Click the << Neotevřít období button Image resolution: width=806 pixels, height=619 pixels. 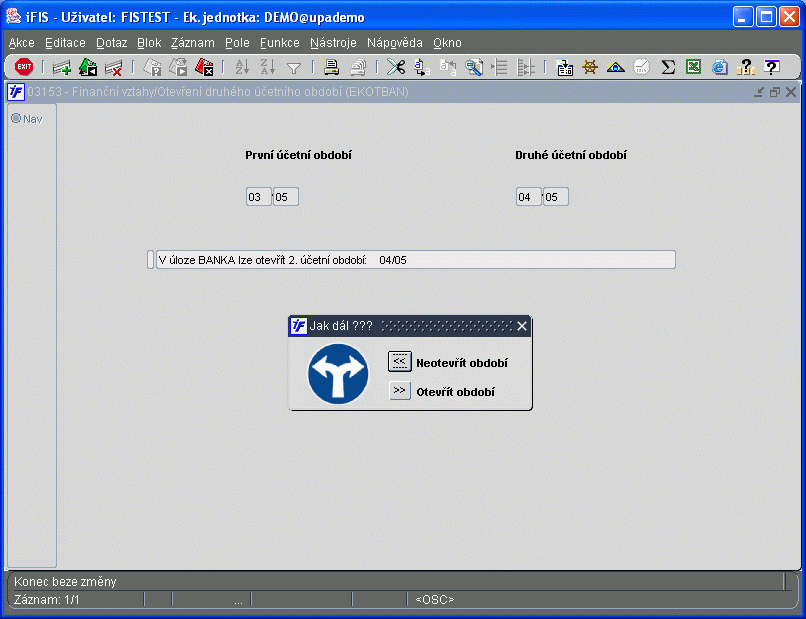tap(399, 361)
